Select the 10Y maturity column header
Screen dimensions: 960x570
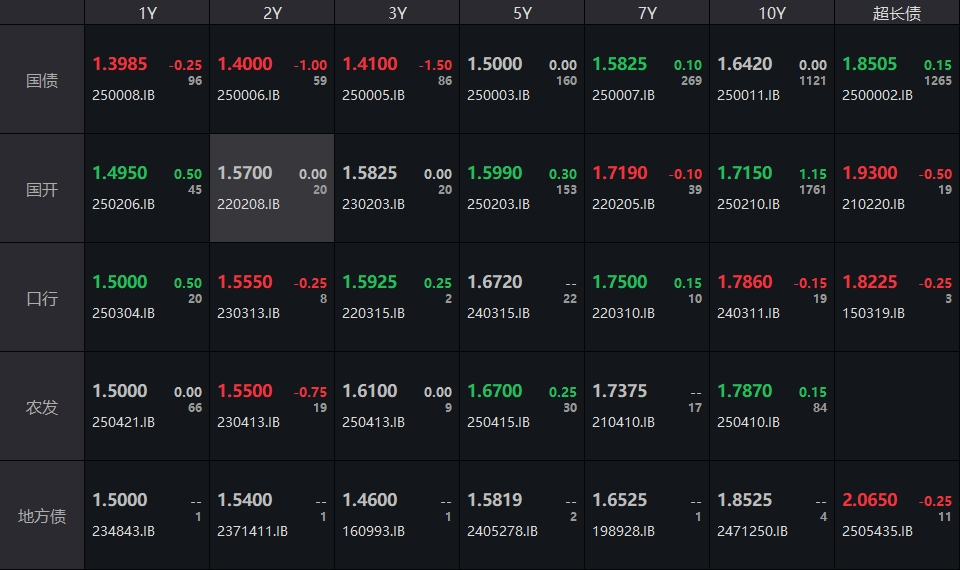(771, 13)
